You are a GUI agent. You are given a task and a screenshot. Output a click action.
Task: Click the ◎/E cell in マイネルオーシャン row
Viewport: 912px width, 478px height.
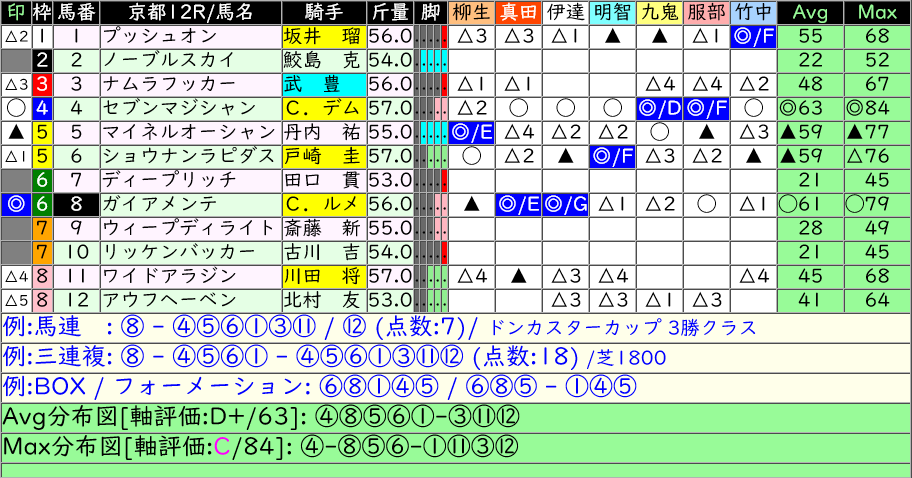pos(472,133)
